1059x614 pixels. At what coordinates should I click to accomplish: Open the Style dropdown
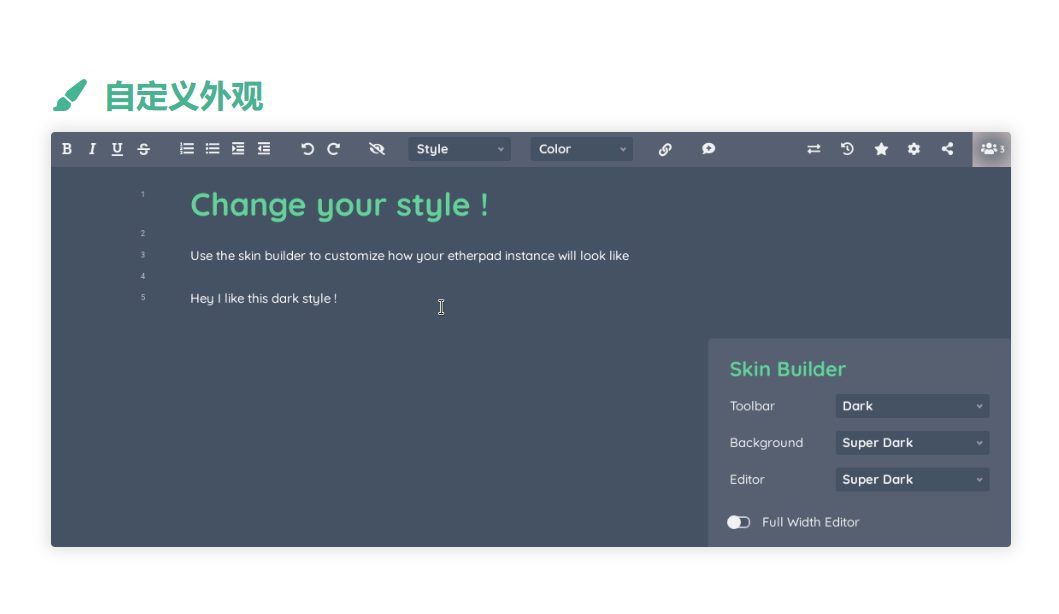point(459,149)
